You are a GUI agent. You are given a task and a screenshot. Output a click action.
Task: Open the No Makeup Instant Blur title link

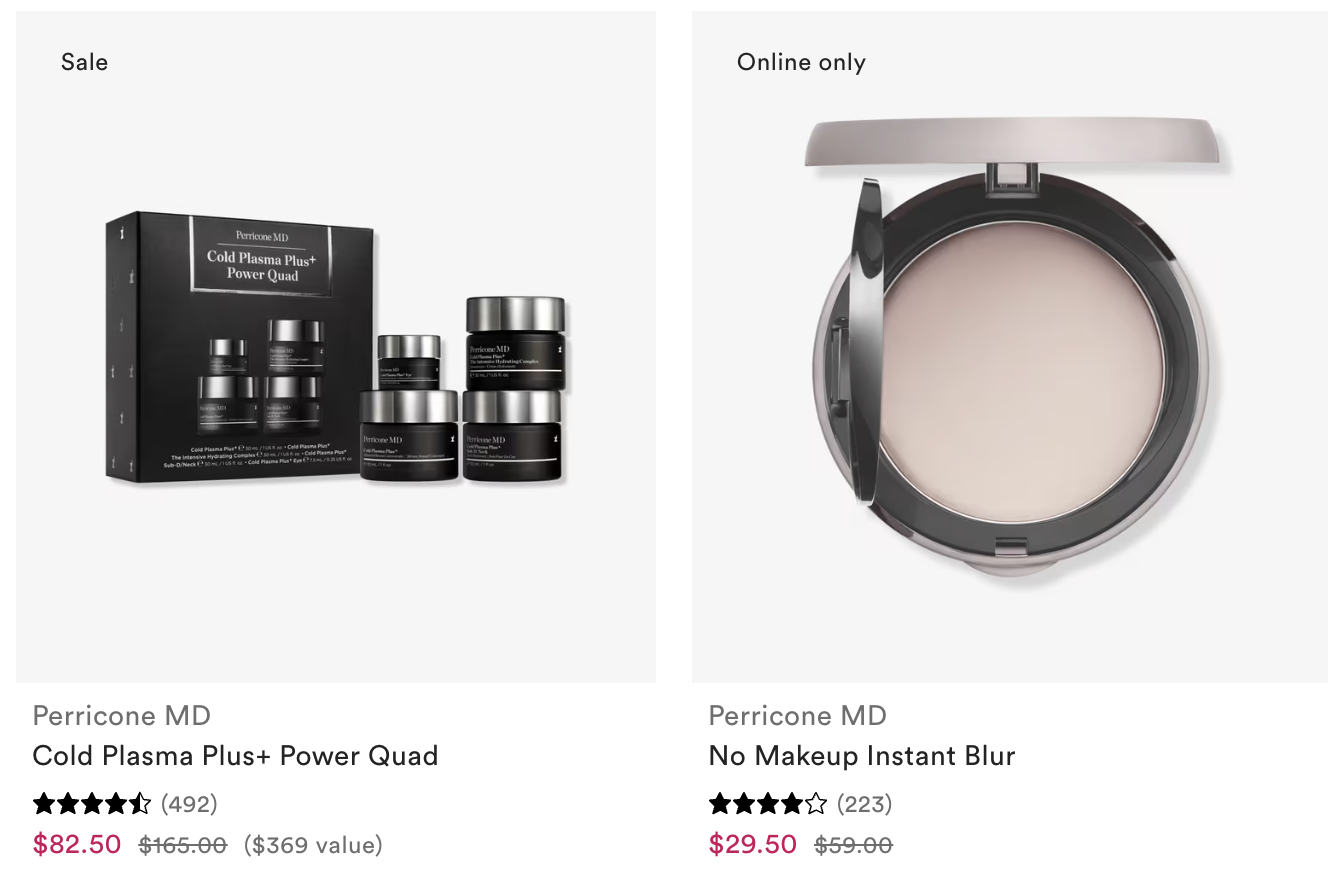tap(862, 755)
